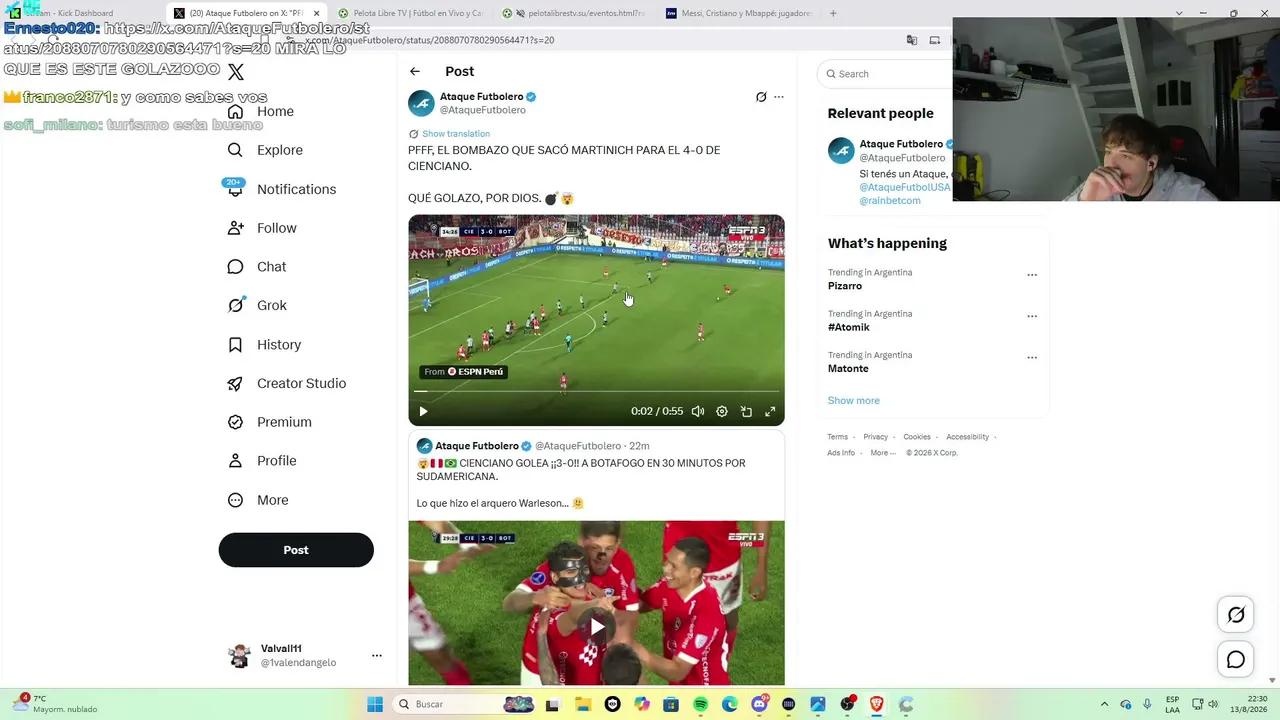
Task: Switch to the Pelota Libre TV tab
Action: (x=410, y=13)
